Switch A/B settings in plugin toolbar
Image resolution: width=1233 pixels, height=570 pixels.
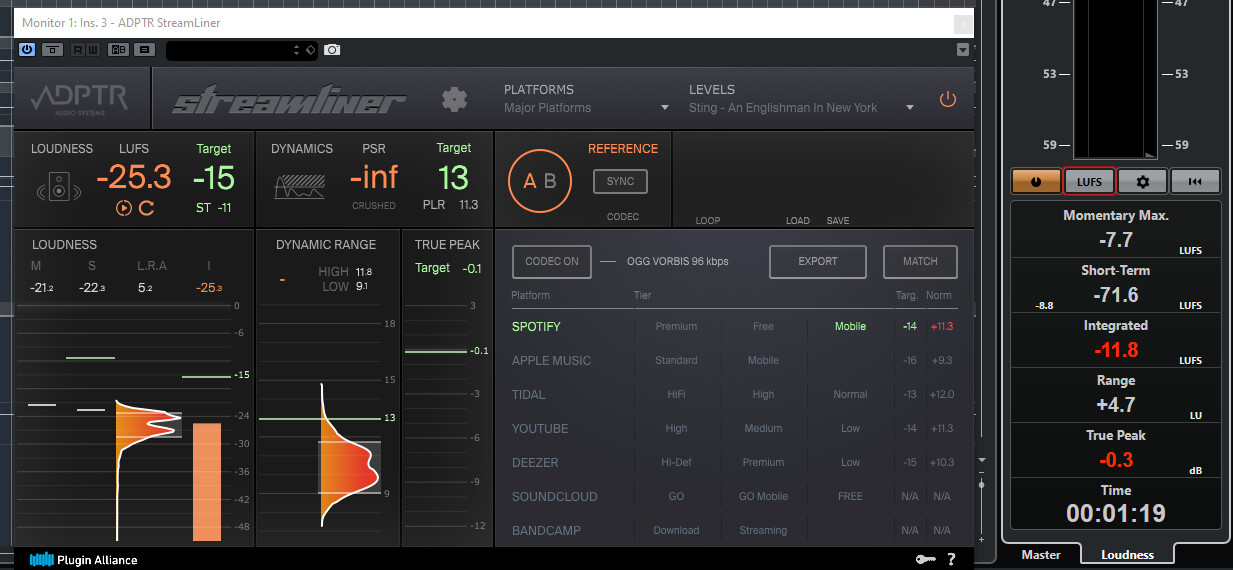tap(118, 49)
